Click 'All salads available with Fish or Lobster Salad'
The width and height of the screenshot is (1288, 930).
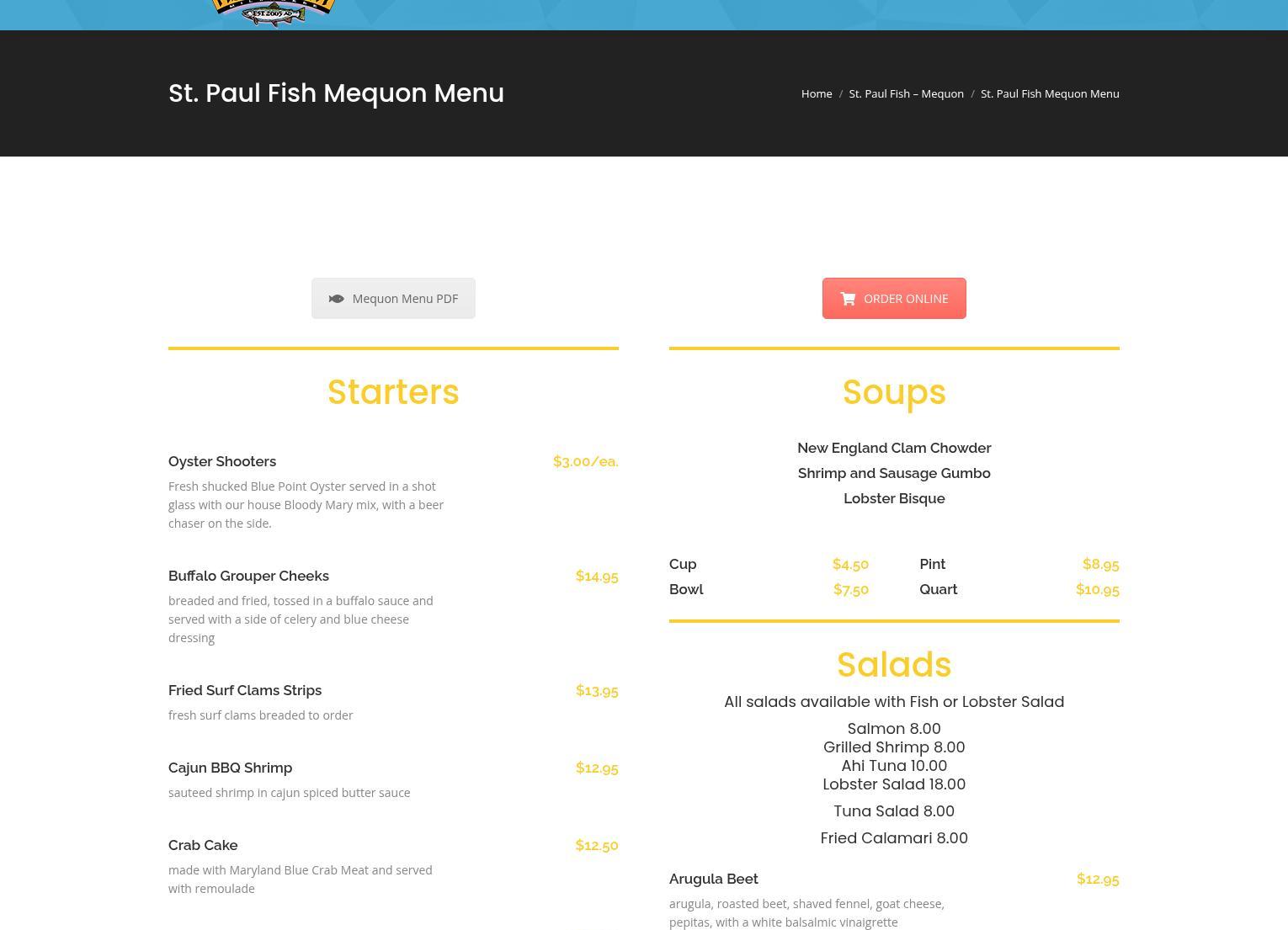pos(894,702)
